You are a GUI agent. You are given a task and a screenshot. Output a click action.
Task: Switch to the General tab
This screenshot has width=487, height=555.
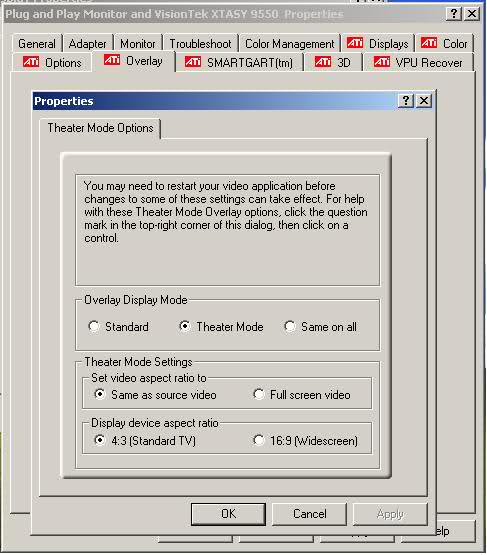coord(37,44)
